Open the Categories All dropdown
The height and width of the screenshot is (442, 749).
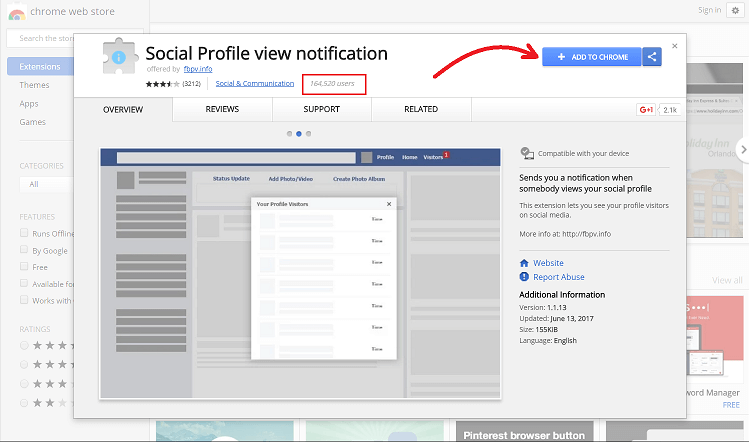pos(40,184)
